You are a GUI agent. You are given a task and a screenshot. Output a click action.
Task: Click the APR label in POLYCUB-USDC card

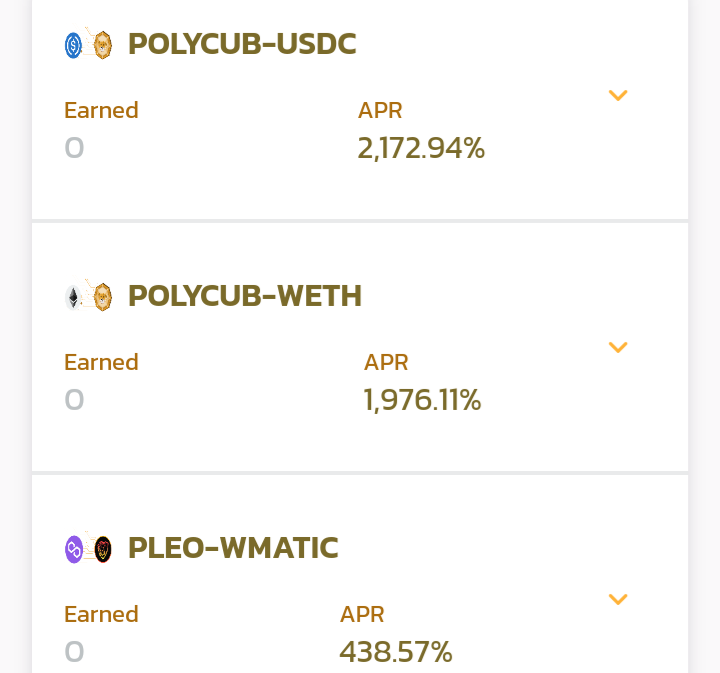pos(380,111)
